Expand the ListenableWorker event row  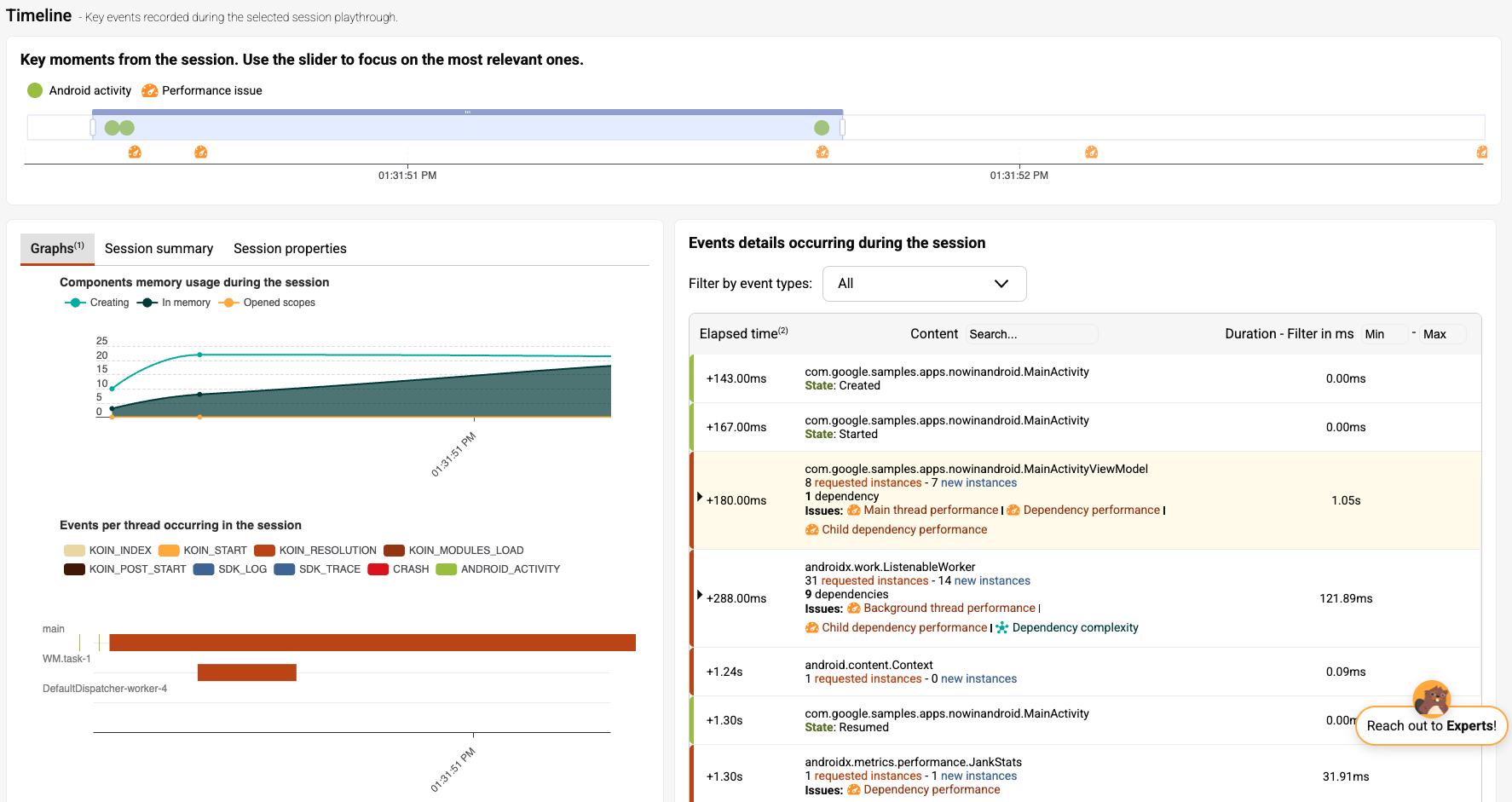700,595
